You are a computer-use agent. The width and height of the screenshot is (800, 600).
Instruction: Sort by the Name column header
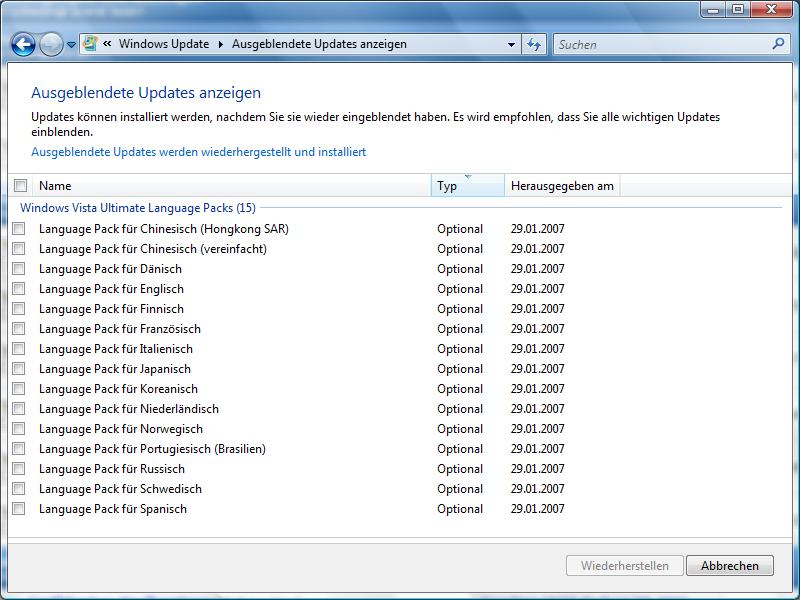232,186
